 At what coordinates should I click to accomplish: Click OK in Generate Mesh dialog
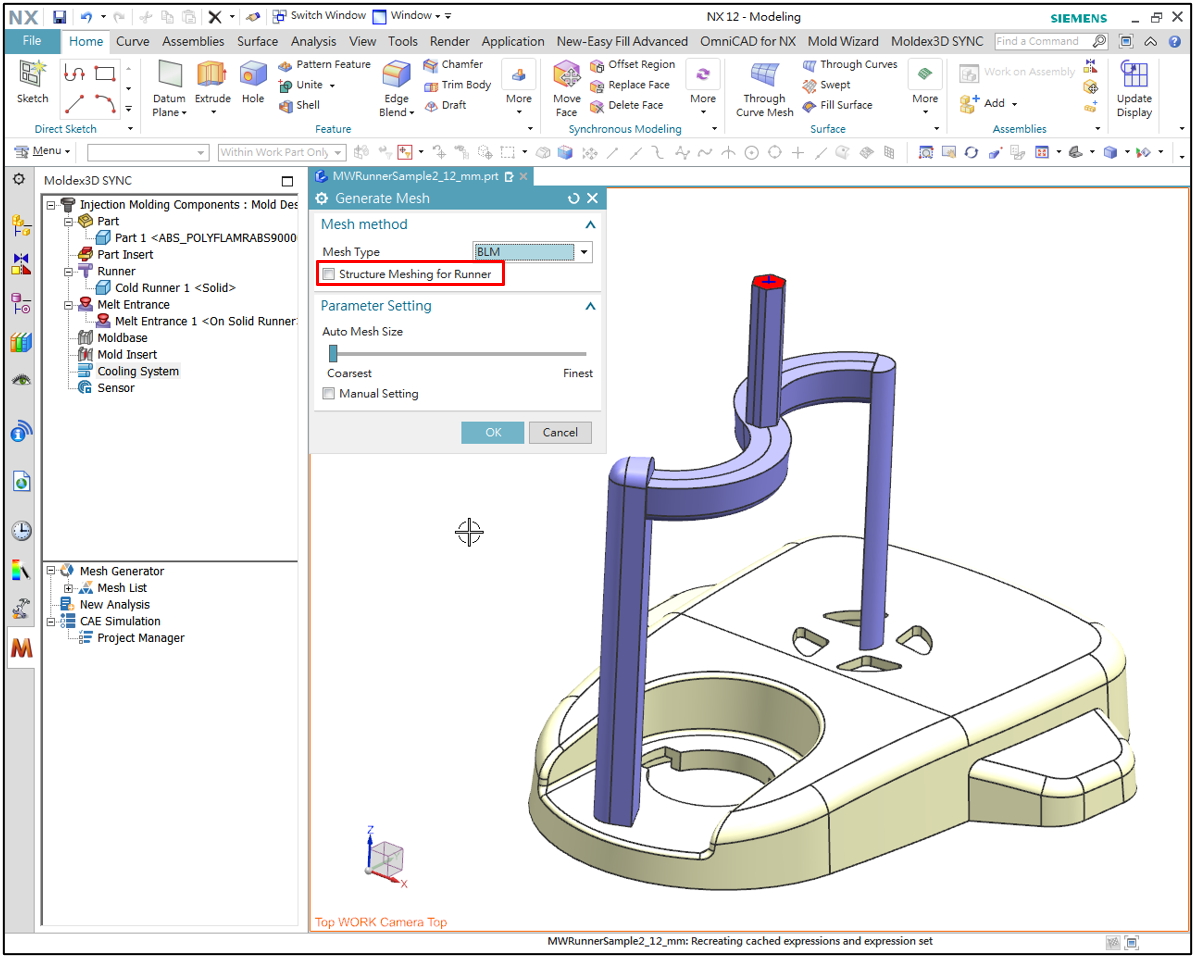pos(493,433)
